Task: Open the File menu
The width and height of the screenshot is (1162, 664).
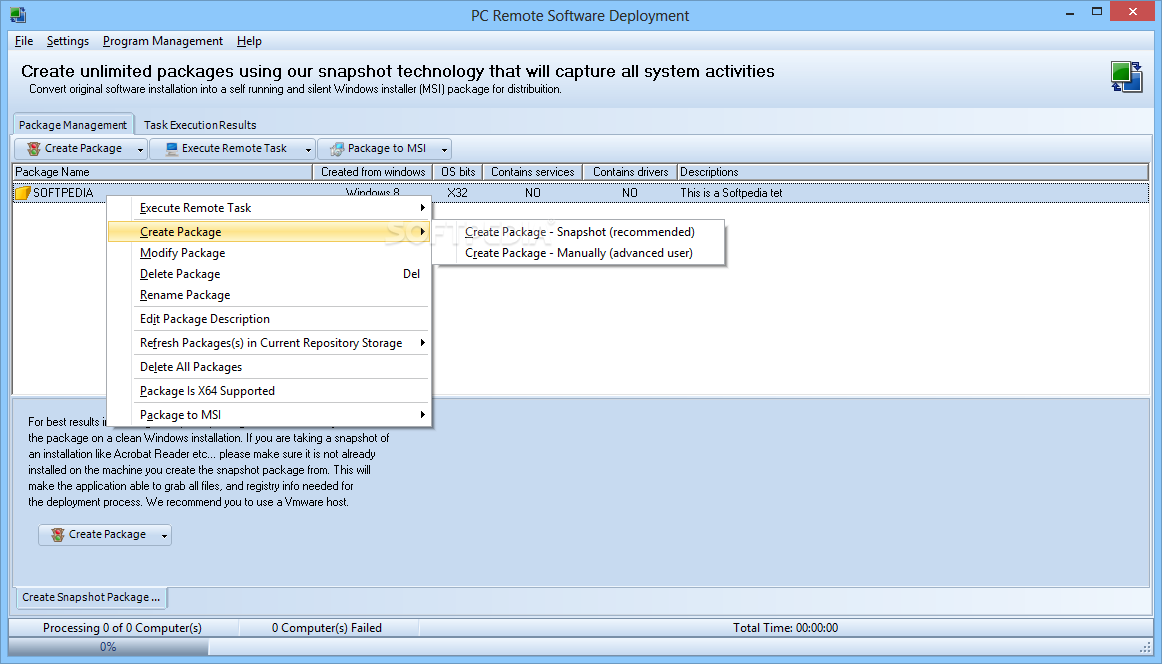Action: (24, 41)
